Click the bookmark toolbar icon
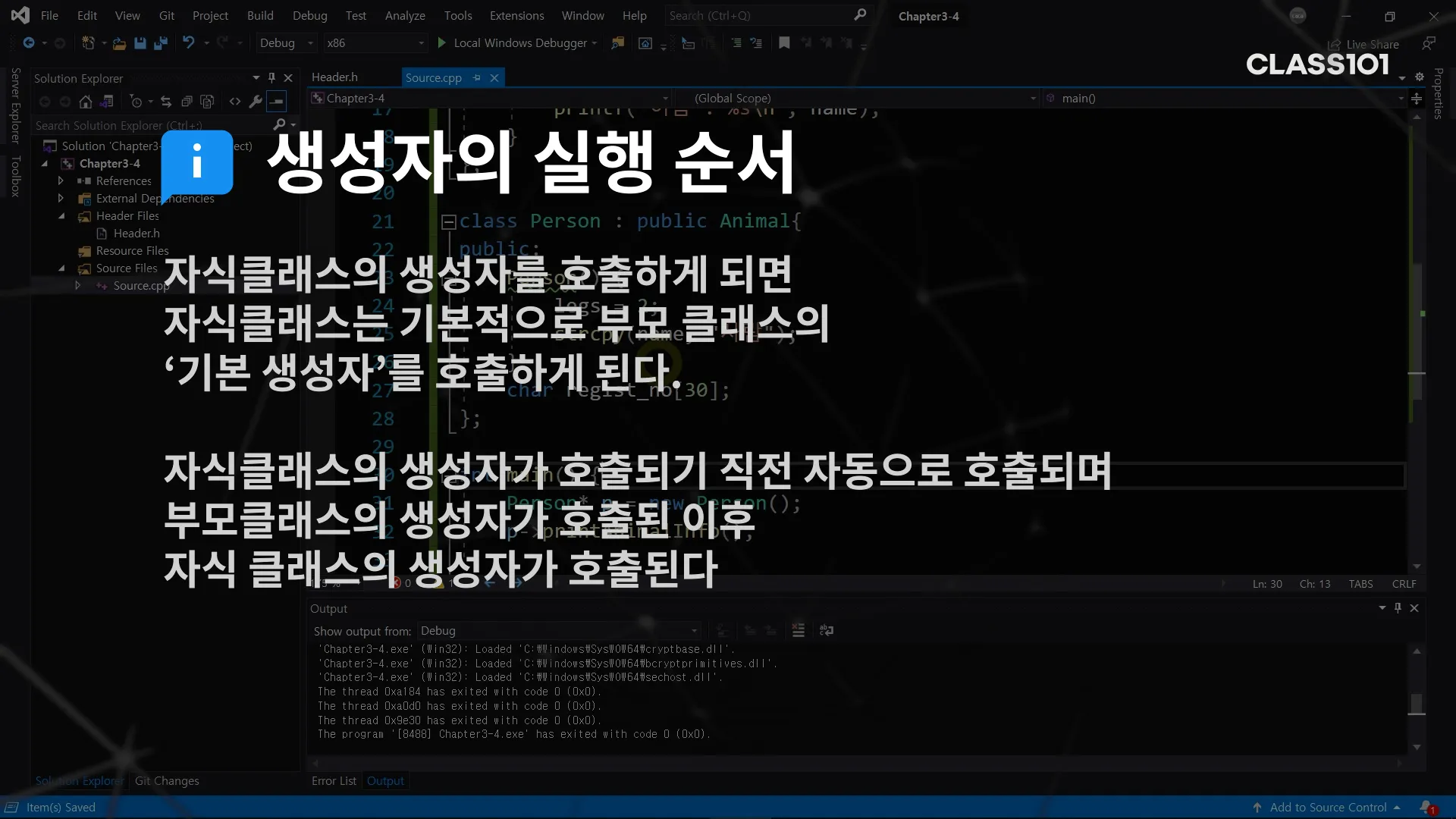1456x819 pixels. pos(784,43)
